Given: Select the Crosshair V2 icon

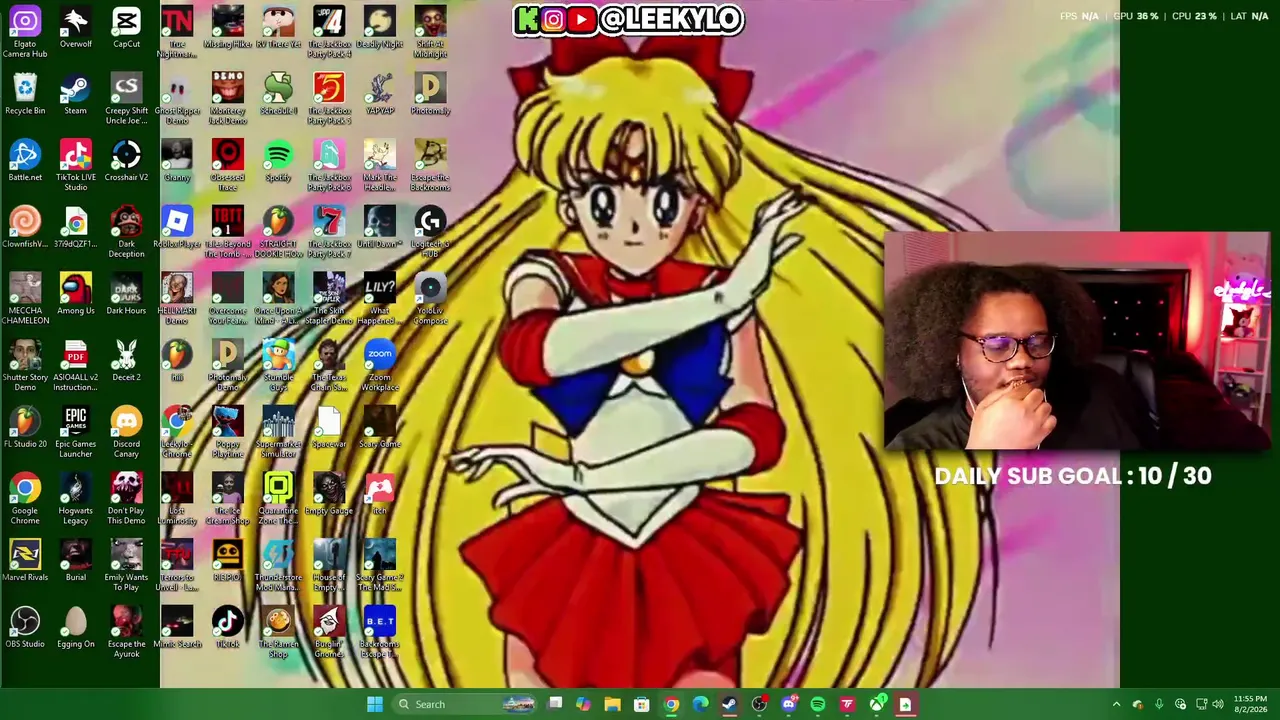Looking at the screenshot, I should click(x=126, y=161).
